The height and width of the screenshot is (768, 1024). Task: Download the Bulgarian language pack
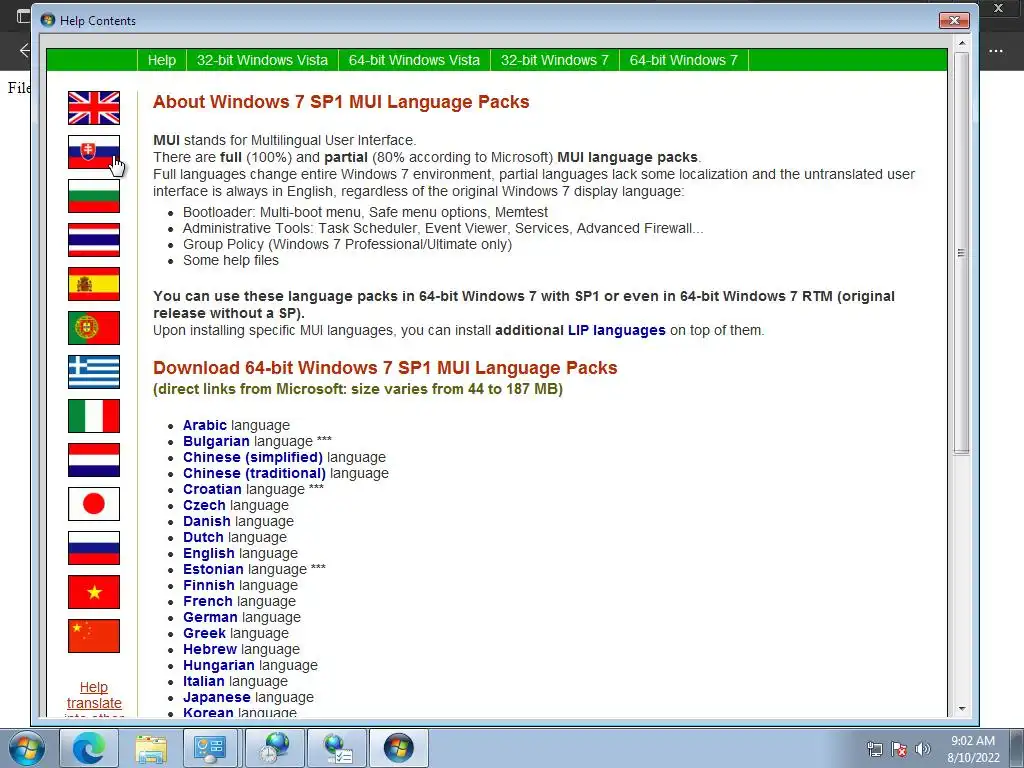tap(216, 441)
